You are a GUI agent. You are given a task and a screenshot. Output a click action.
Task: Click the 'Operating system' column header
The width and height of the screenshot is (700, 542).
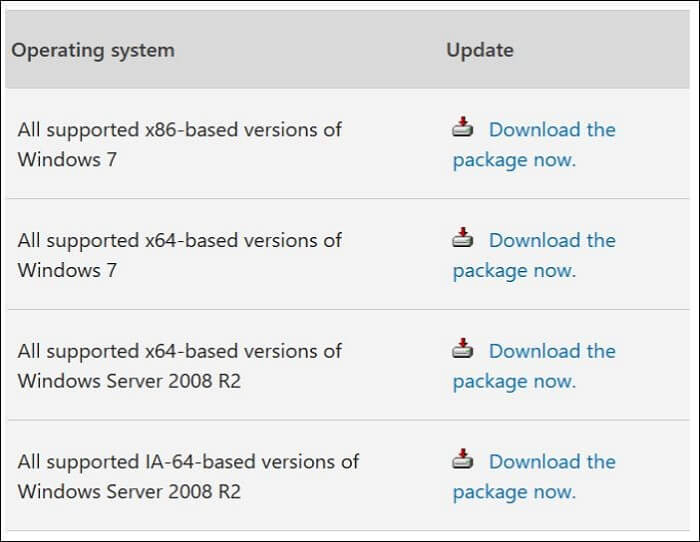point(93,50)
